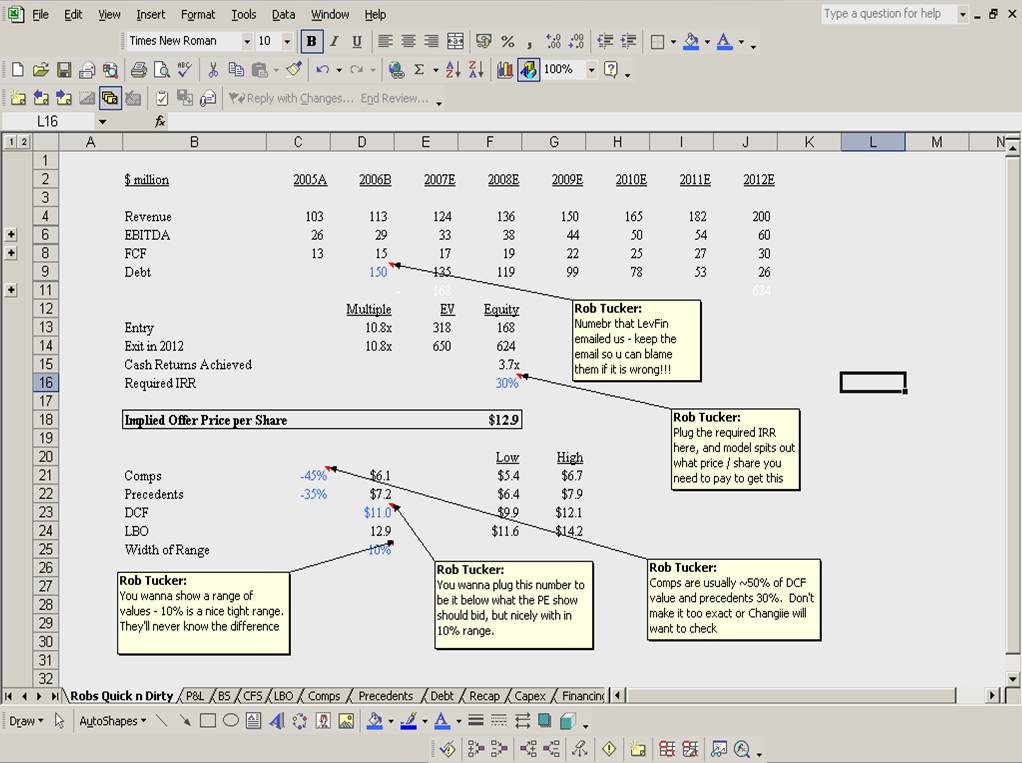Open the Borders dropdown arrow
This screenshot has width=1022, height=763.
pos(673,42)
